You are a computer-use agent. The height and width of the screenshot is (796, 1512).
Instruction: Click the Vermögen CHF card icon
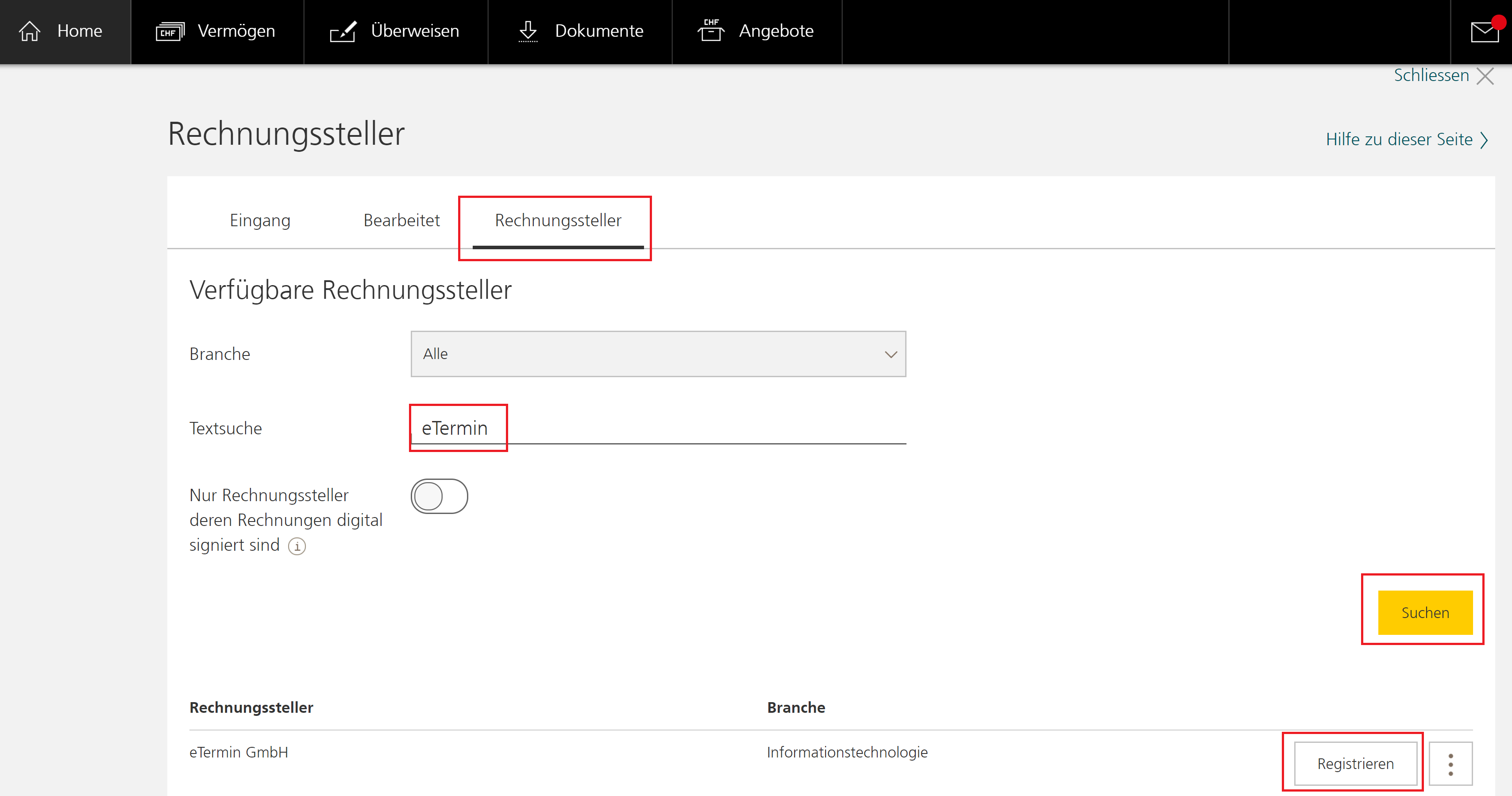pyautogui.click(x=170, y=31)
